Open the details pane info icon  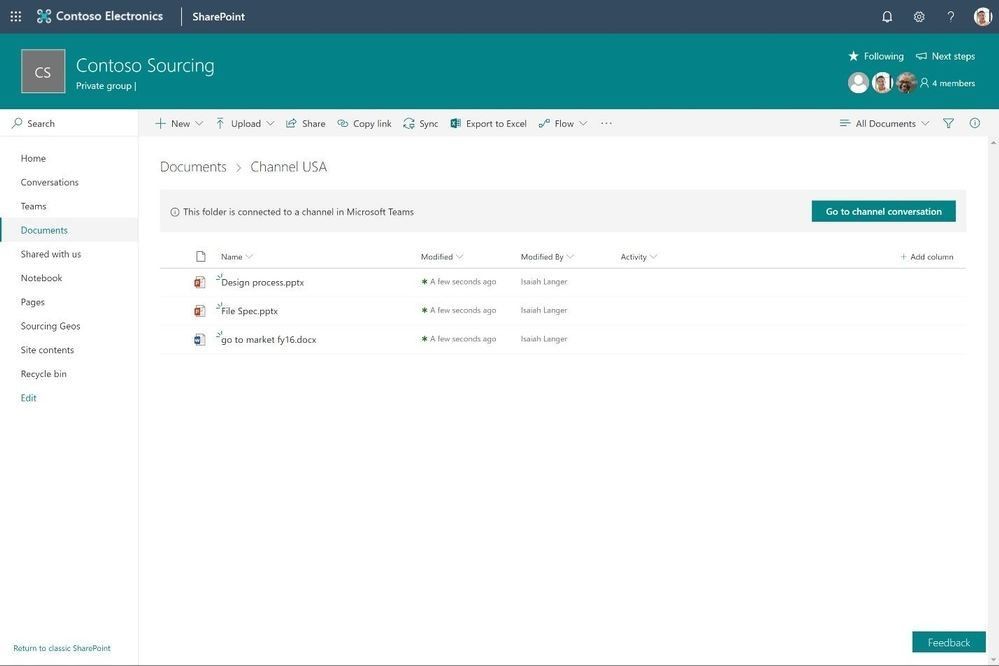pos(975,124)
